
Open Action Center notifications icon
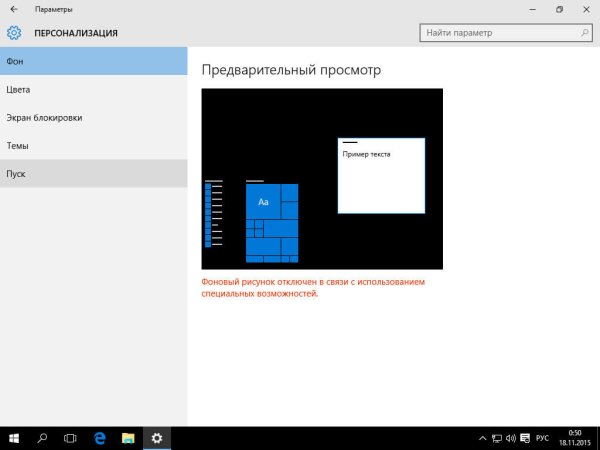tap(526, 438)
